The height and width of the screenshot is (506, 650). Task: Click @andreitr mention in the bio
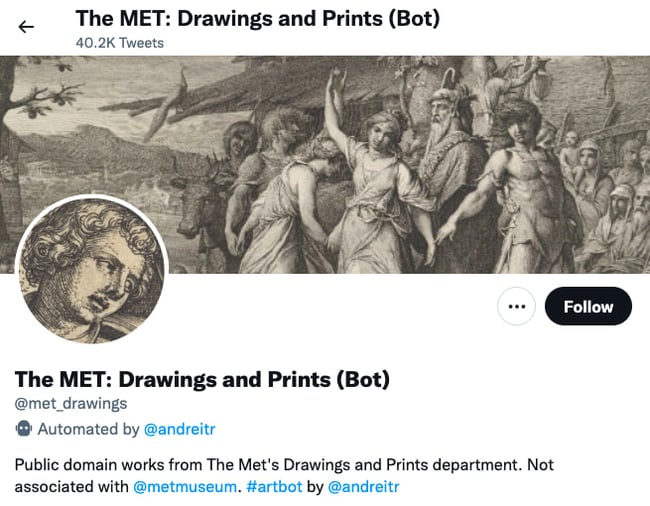[x=363, y=487]
